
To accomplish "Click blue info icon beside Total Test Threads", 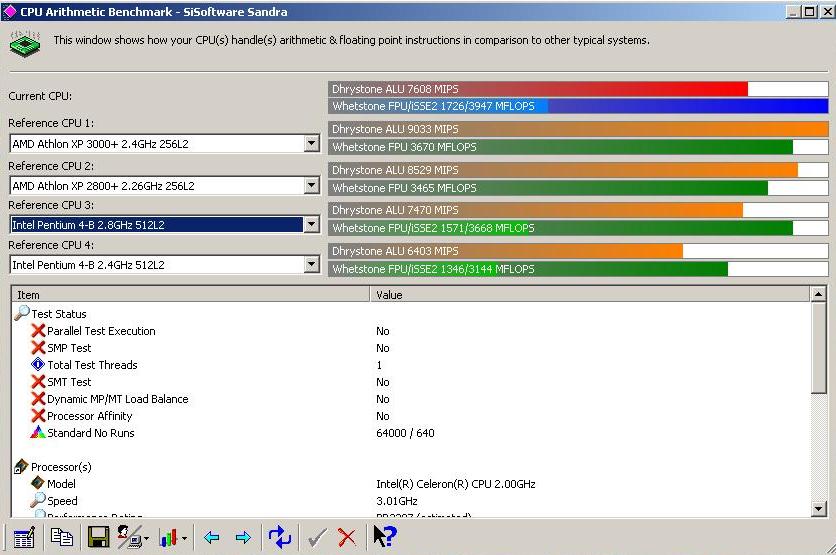I will tap(38, 365).
